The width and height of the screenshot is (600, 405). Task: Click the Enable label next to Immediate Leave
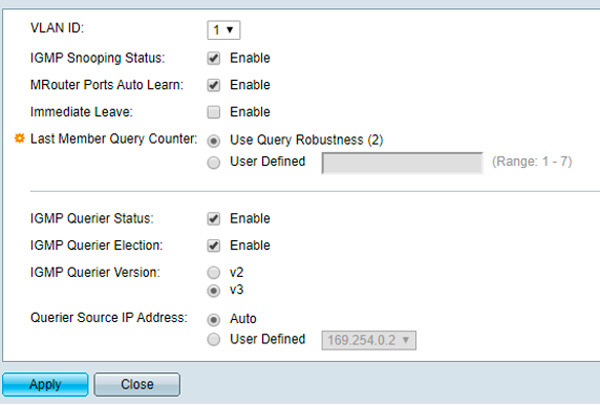(x=250, y=112)
